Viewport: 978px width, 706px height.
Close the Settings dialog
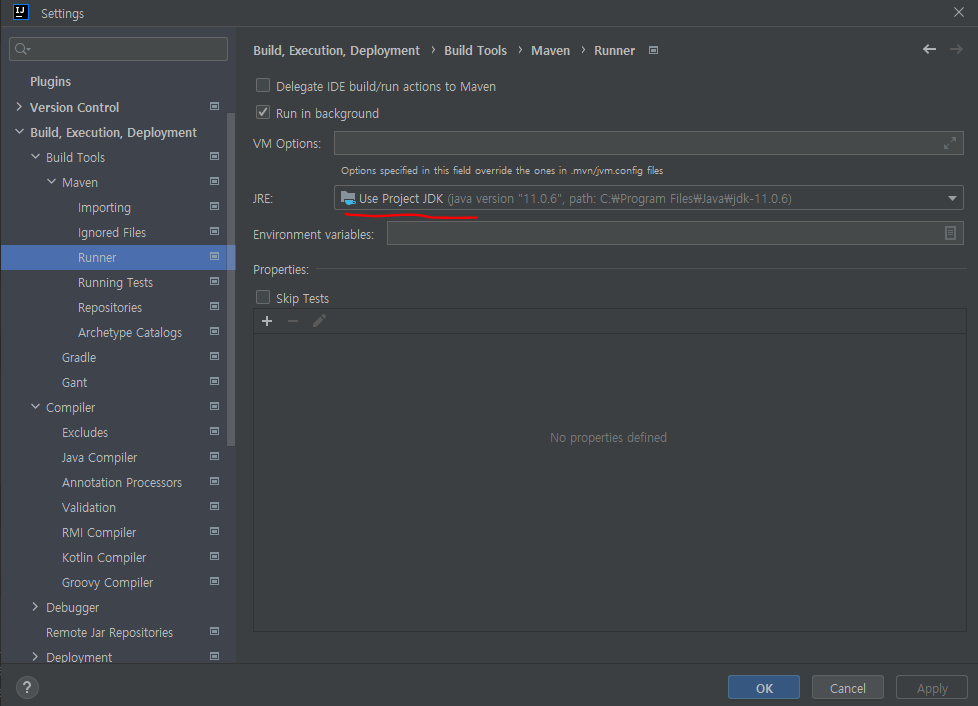point(959,12)
